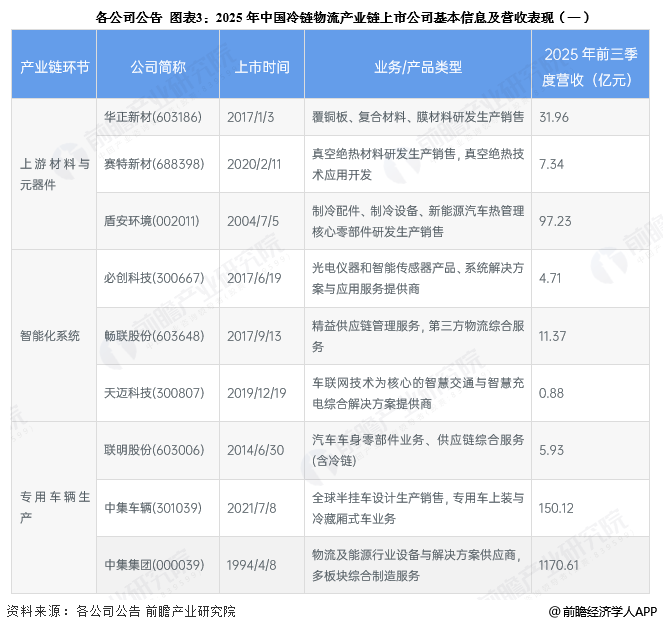
Task: Click the chart title 图表3
Action: (x=342, y=17)
